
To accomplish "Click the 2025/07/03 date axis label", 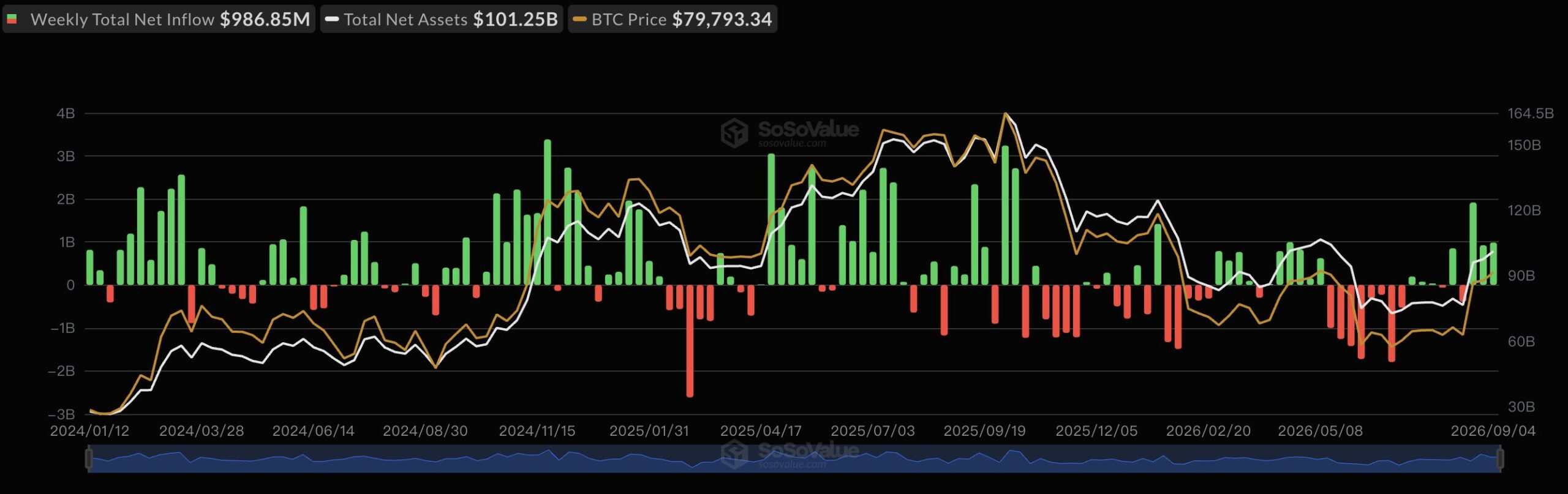I will tap(873, 431).
